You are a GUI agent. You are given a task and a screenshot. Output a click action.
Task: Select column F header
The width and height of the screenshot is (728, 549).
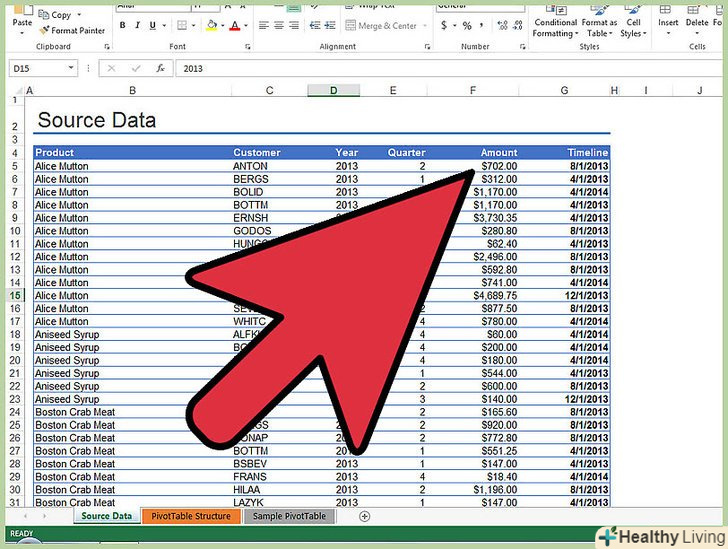pos(472,91)
